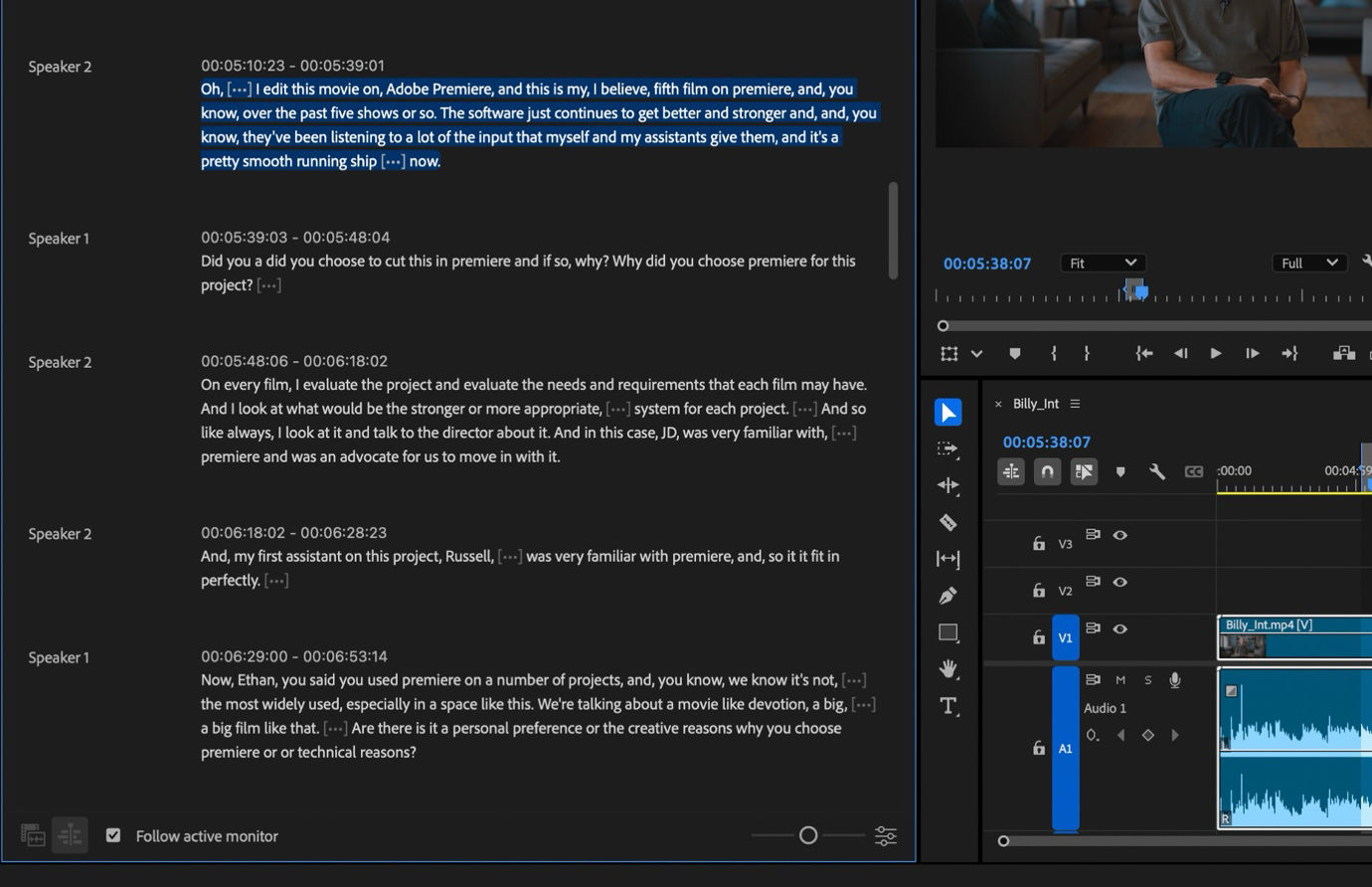
Task: Mute the Audio 1 track
Action: 1120,680
